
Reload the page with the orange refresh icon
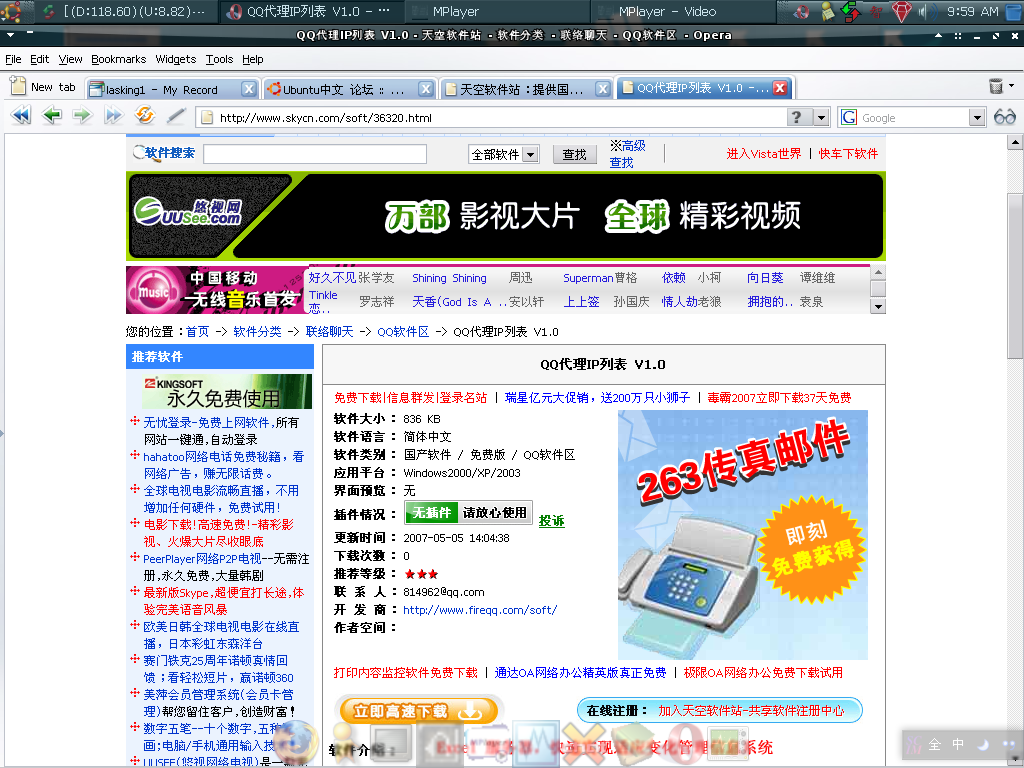(144, 116)
